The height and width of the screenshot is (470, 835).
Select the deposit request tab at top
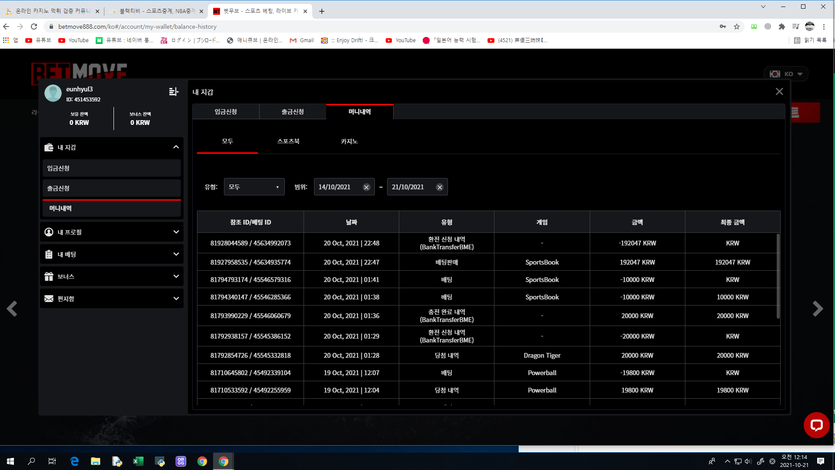coord(226,112)
